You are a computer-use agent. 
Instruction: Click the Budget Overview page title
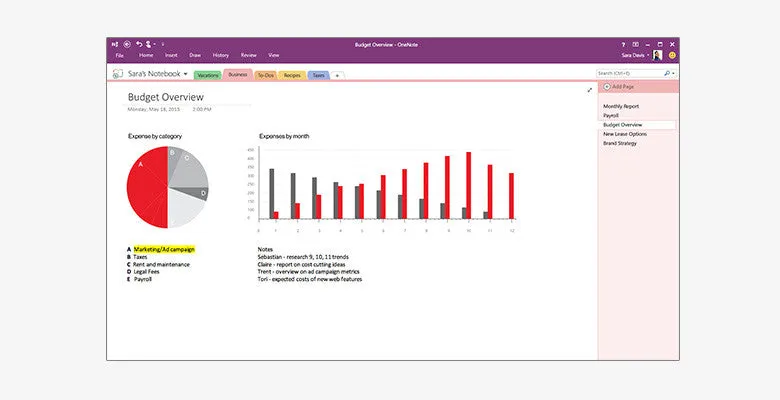[166, 97]
